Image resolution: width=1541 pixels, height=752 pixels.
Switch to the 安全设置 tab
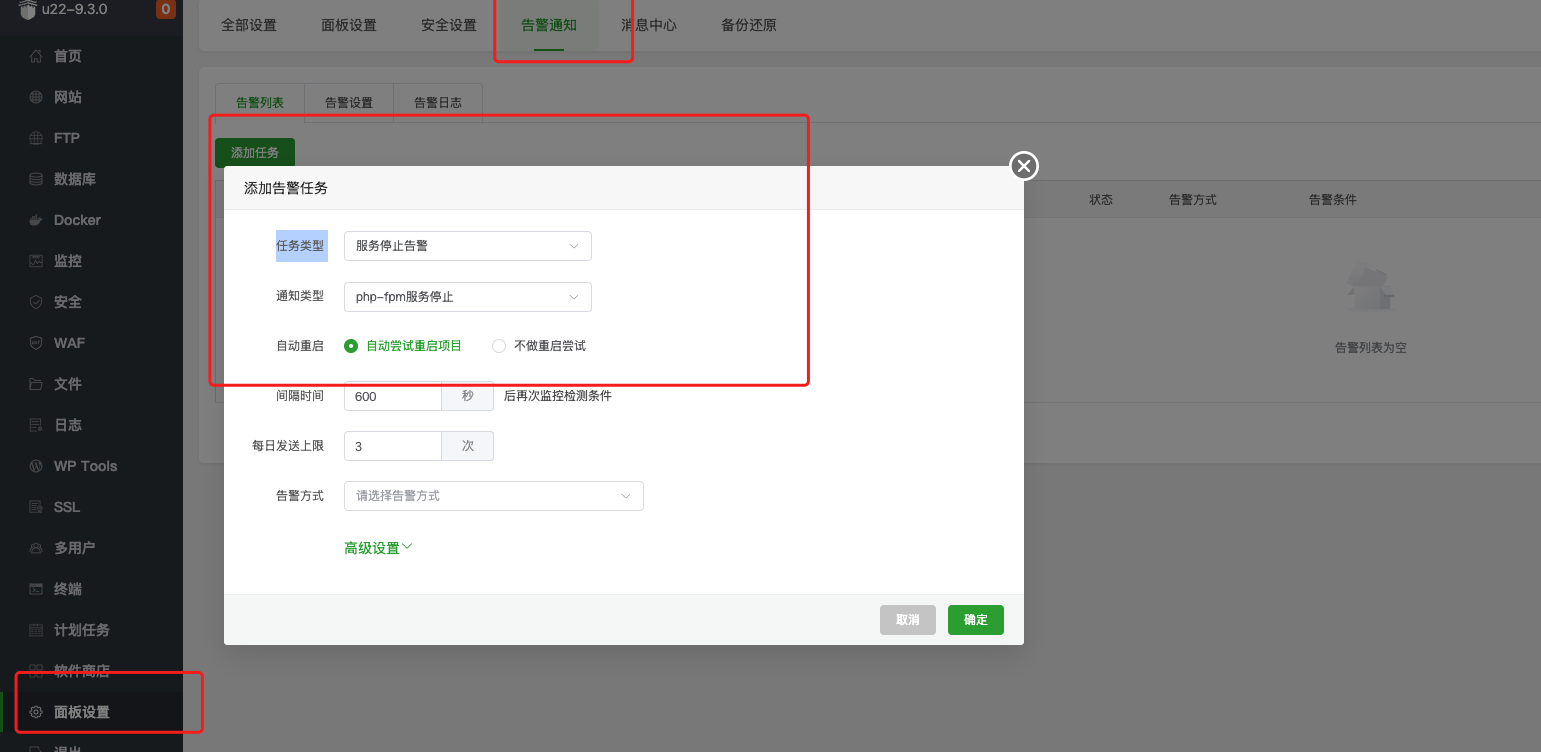coord(449,25)
